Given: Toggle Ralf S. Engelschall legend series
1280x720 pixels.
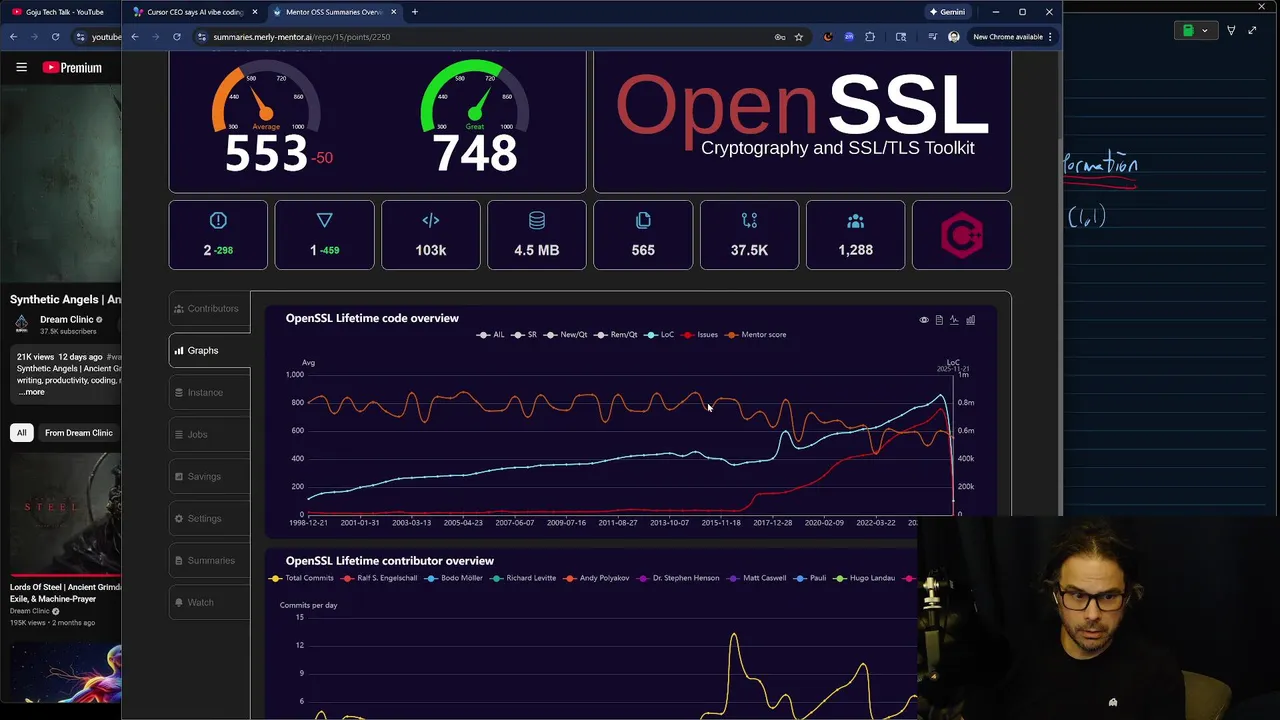Looking at the screenshot, I should tap(380, 578).
